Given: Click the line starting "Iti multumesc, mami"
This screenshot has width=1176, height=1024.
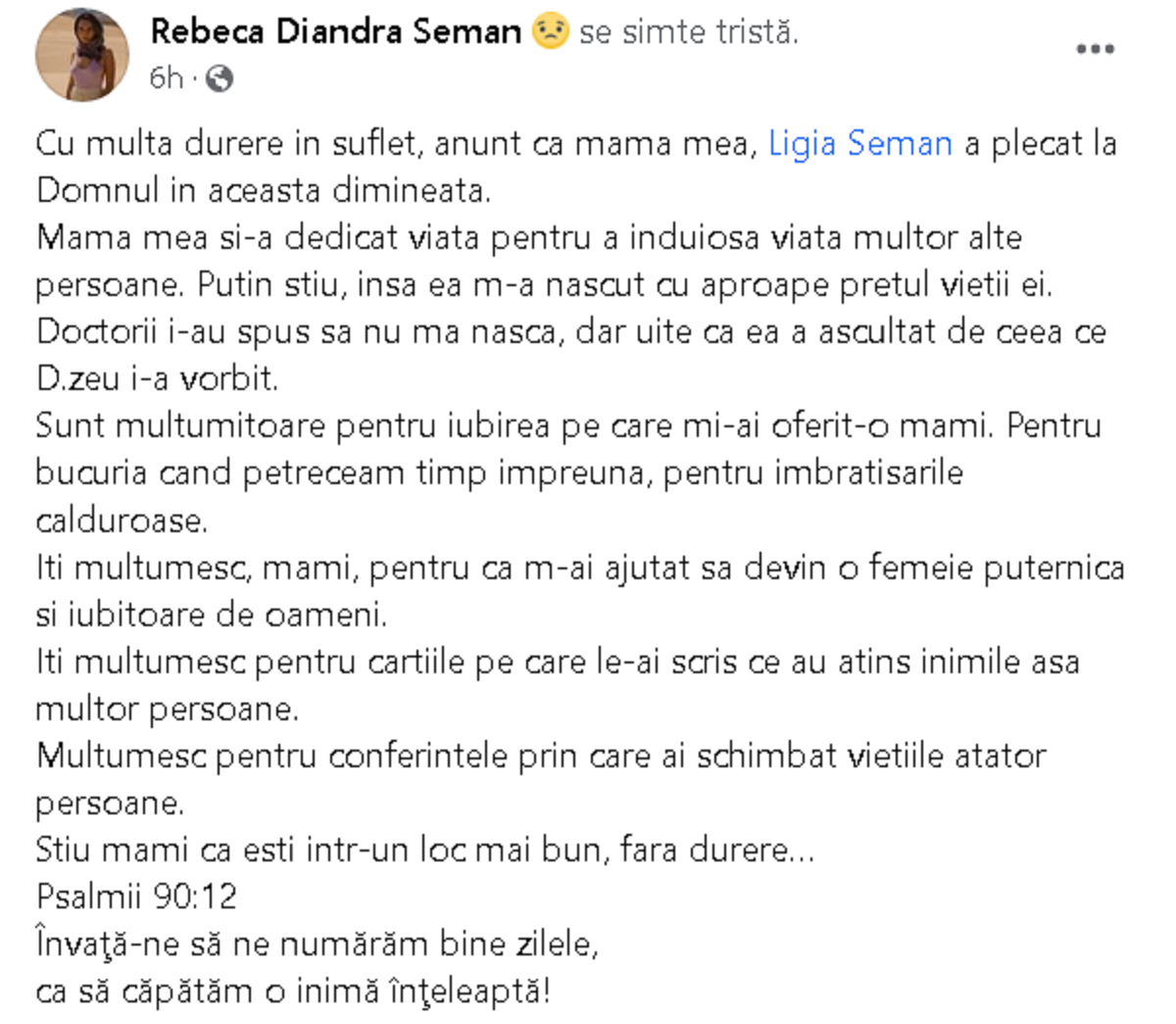Looking at the screenshot, I should tap(580, 568).
